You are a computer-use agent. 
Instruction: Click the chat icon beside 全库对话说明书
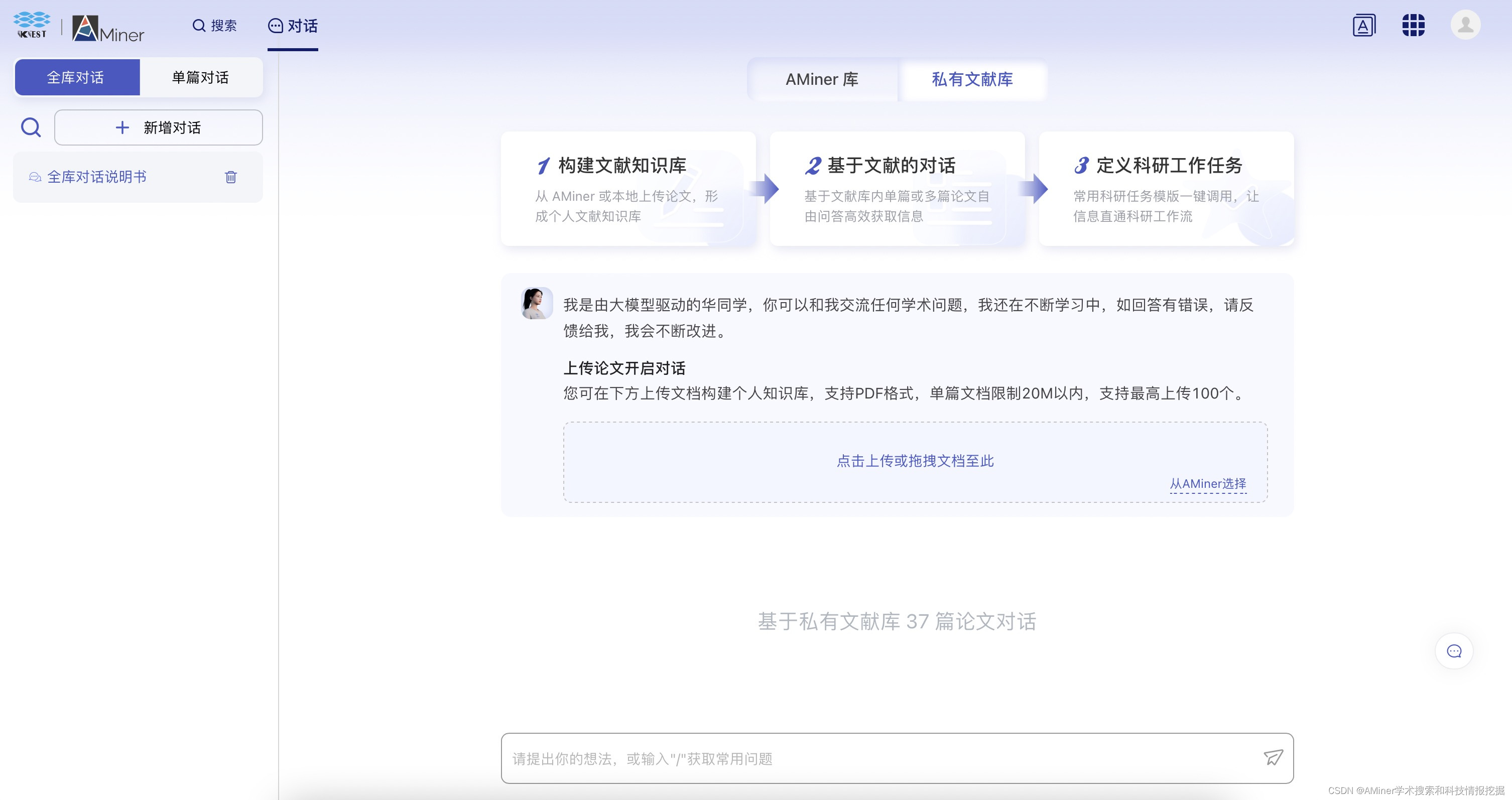tap(35, 177)
